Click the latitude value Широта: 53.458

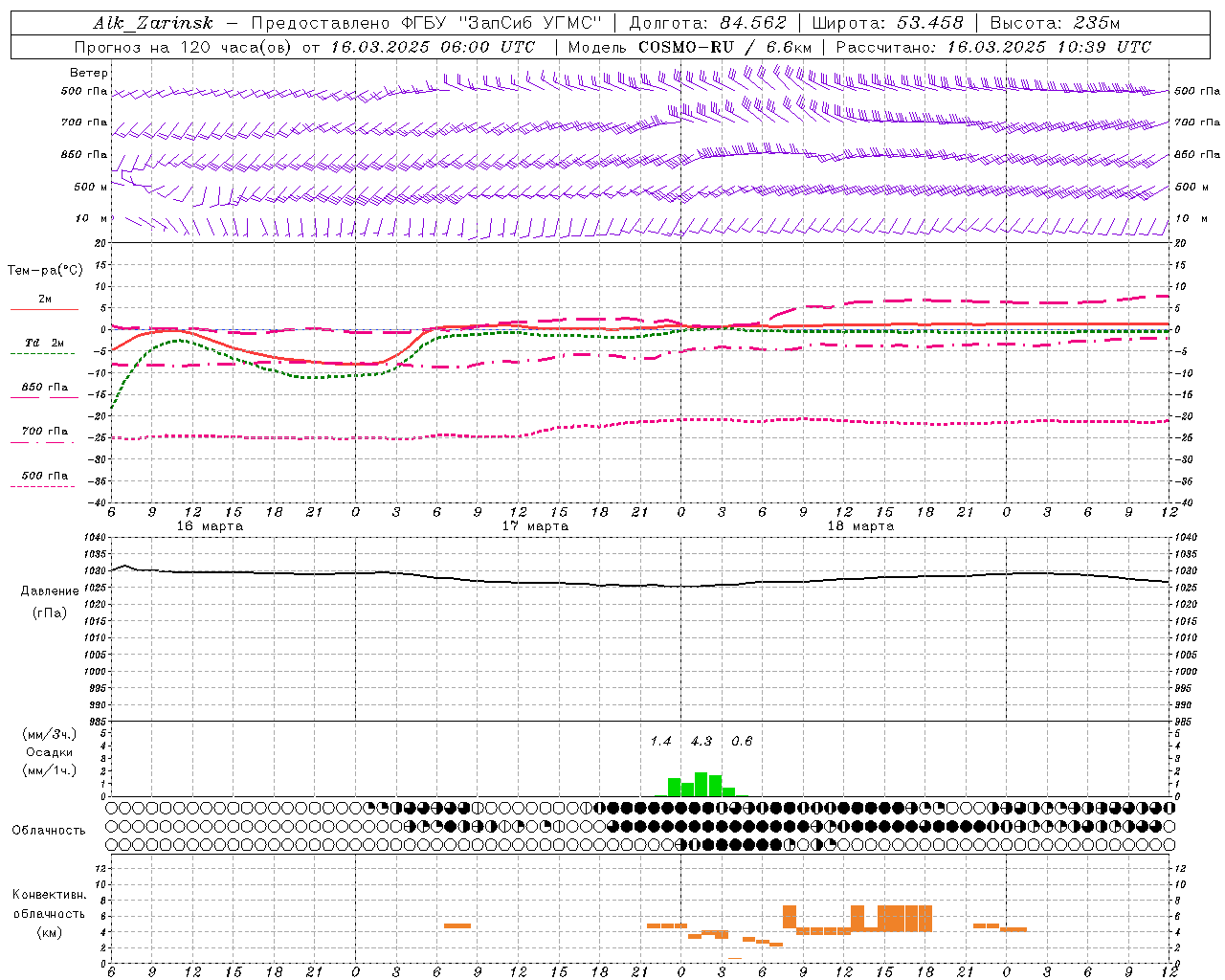click(x=887, y=23)
